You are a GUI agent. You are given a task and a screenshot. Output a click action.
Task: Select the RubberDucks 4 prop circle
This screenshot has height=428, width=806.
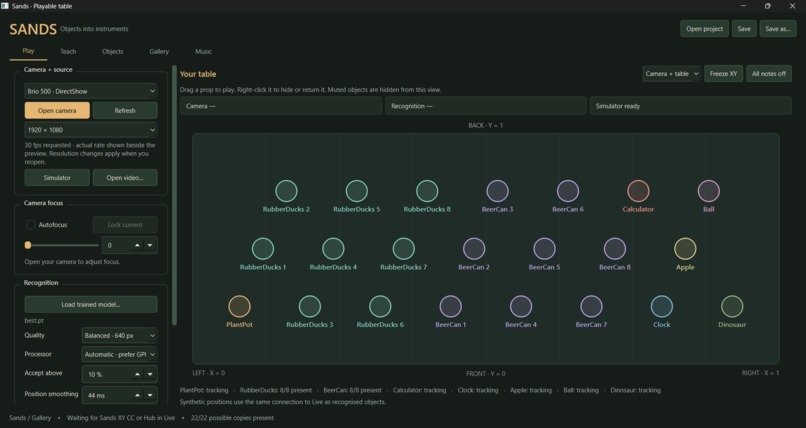pos(333,249)
